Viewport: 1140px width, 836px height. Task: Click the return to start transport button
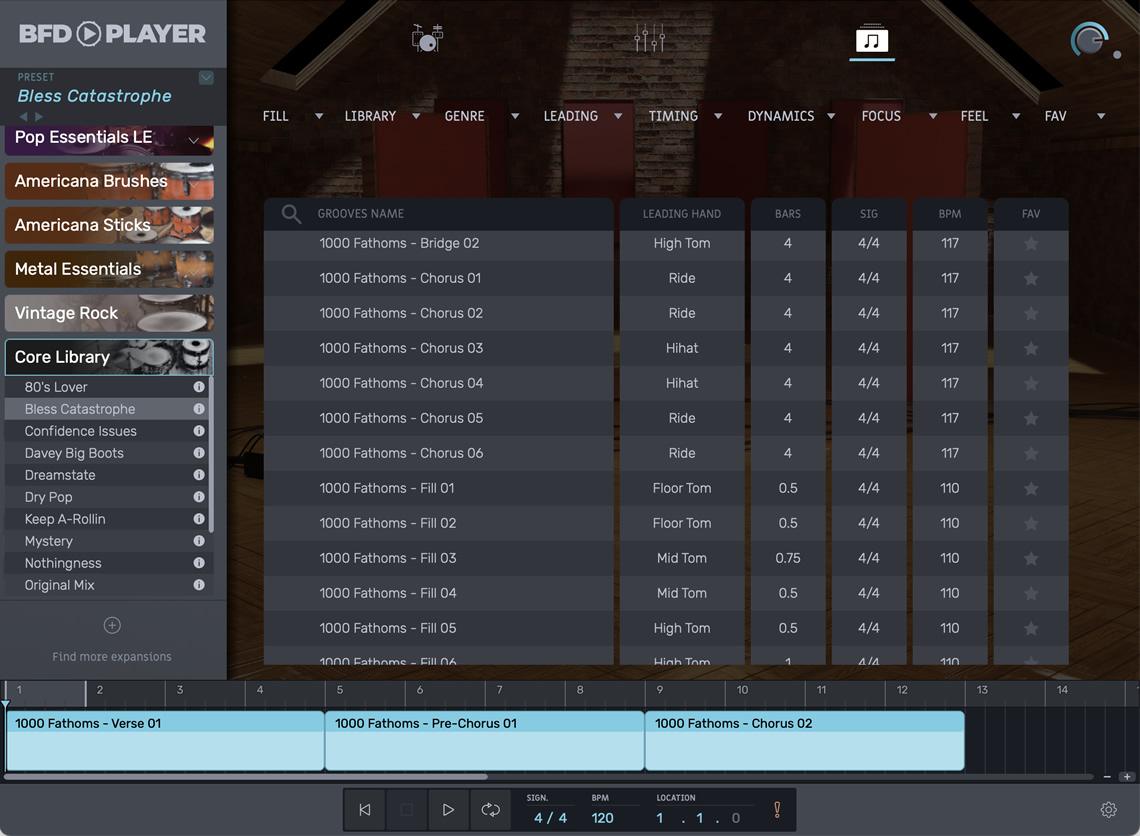(x=365, y=809)
